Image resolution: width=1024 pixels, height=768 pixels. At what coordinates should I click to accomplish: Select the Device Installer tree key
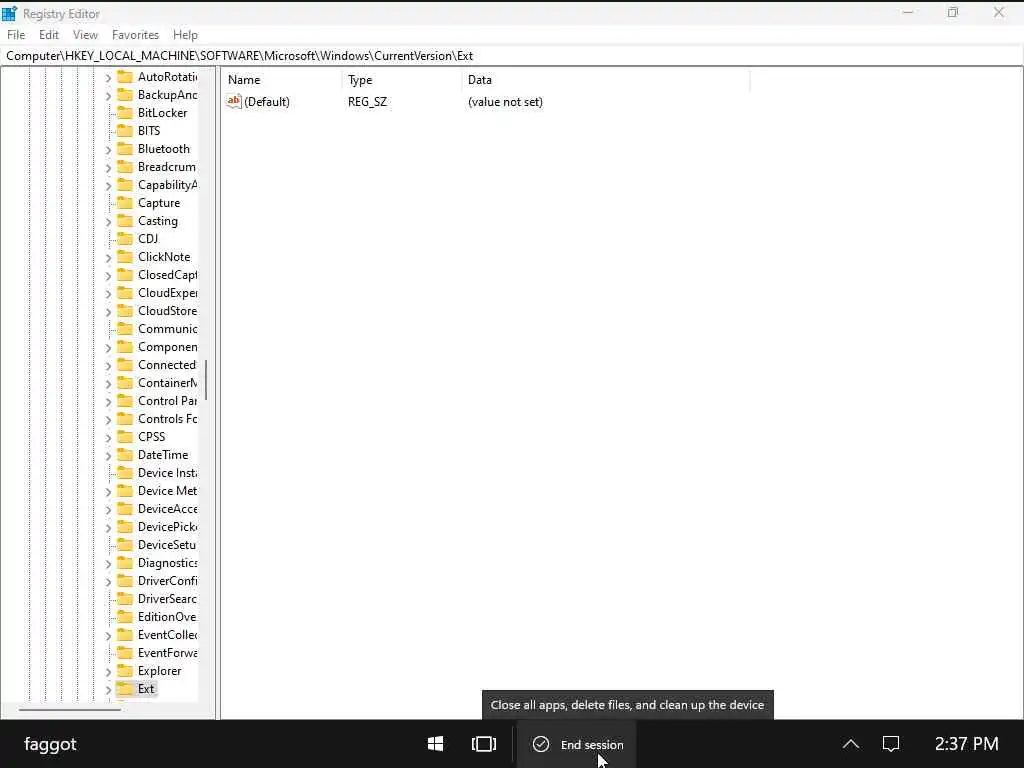(x=167, y=473)
